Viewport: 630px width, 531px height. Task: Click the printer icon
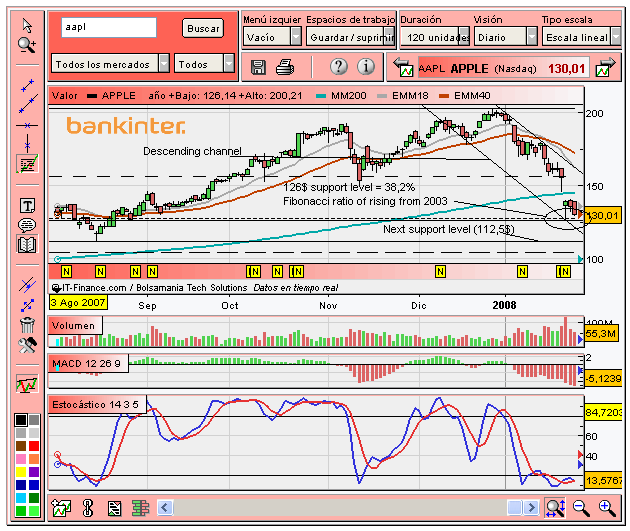coord(285,67)
